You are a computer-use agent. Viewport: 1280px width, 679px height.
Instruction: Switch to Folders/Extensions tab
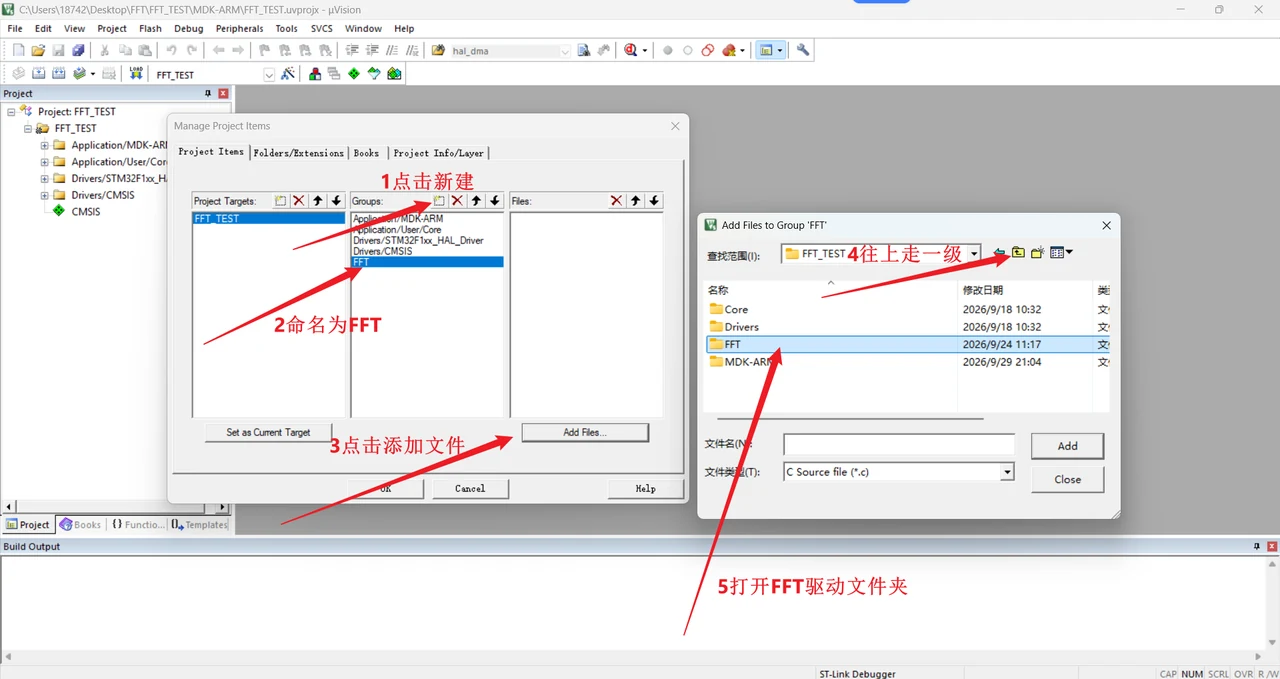point(299,153)
